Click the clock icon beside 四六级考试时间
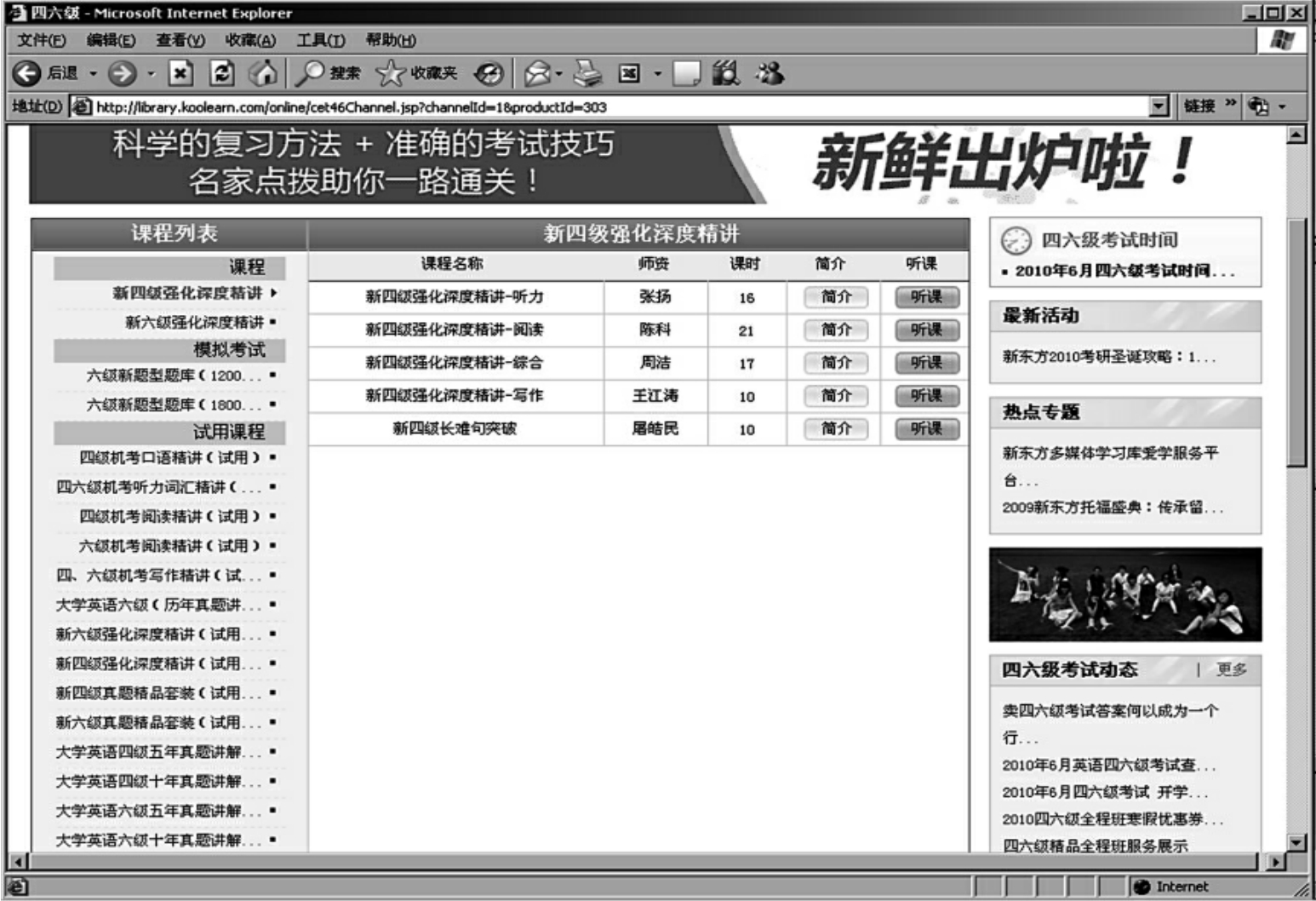This screenshot has width=1316, height=901. tap(1016, 241)
